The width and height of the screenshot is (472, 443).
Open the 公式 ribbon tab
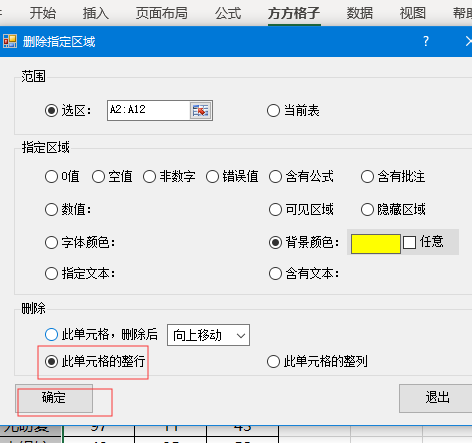(x=228, y=13)
